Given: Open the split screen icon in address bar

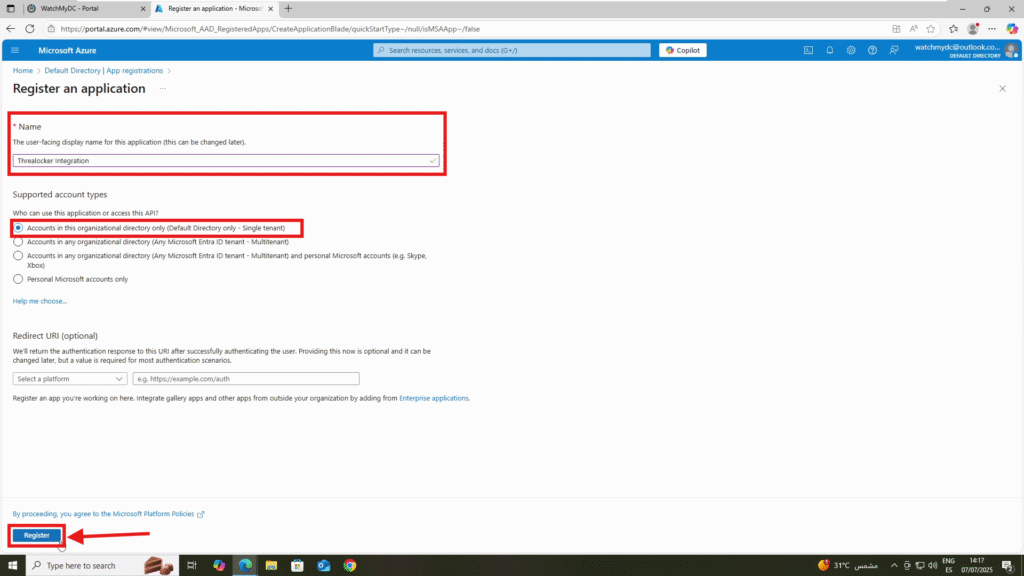Looking at the screenshot, I should 896,29.
